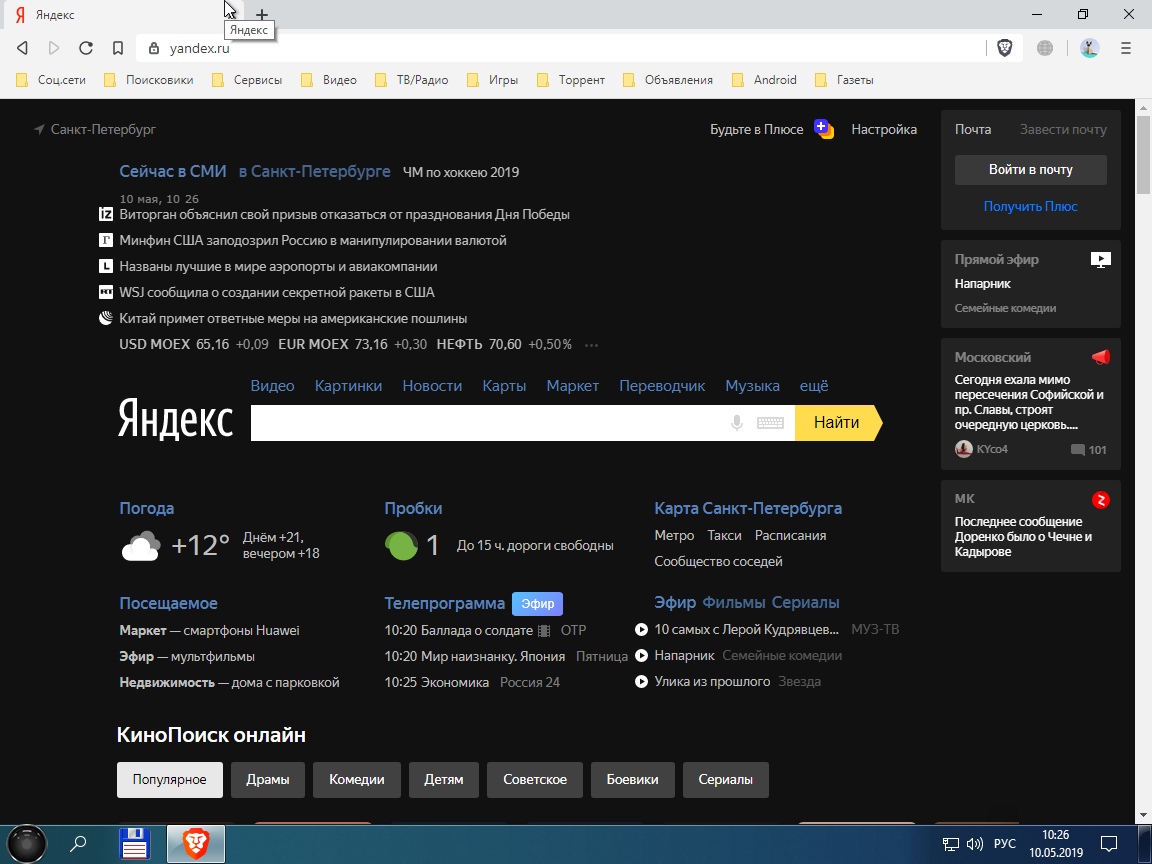Click the globe extension icon in toolbar
The height and width of the screenshot is (864, 1152).
tap(1045, 48)
